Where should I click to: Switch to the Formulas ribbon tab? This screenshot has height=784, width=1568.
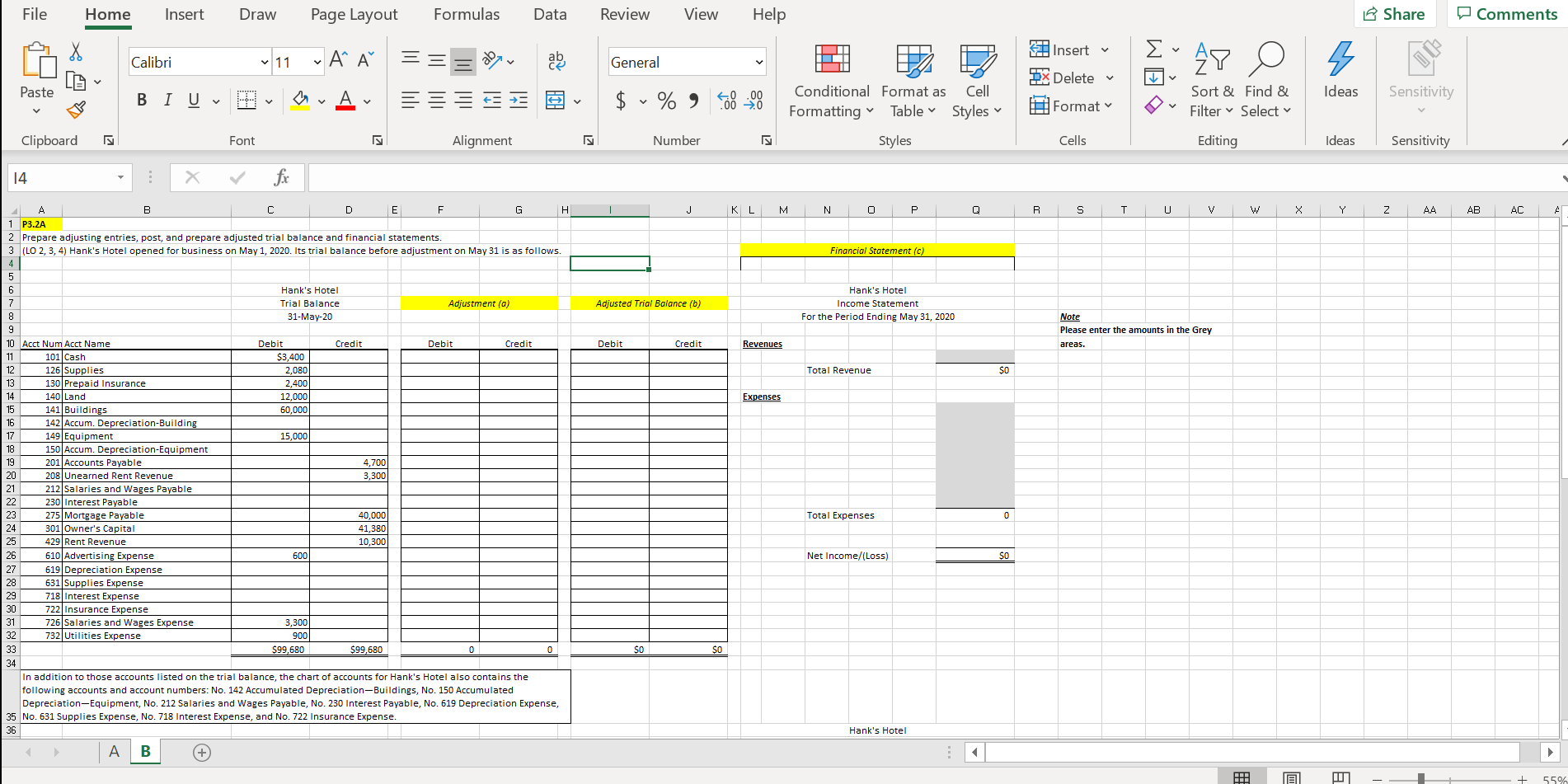point(467,14)
